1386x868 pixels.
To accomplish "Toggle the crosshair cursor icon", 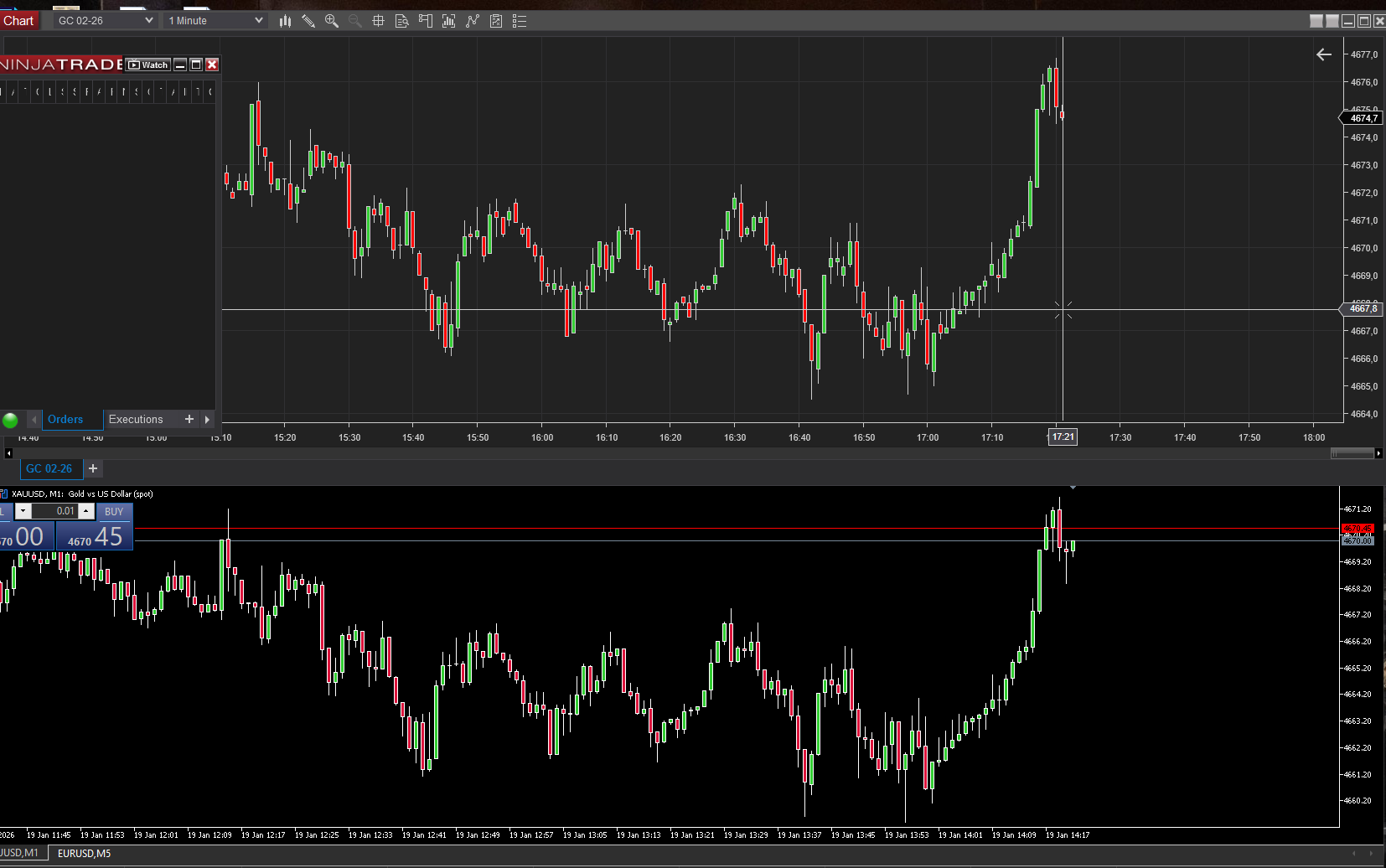I will (379, 21).
